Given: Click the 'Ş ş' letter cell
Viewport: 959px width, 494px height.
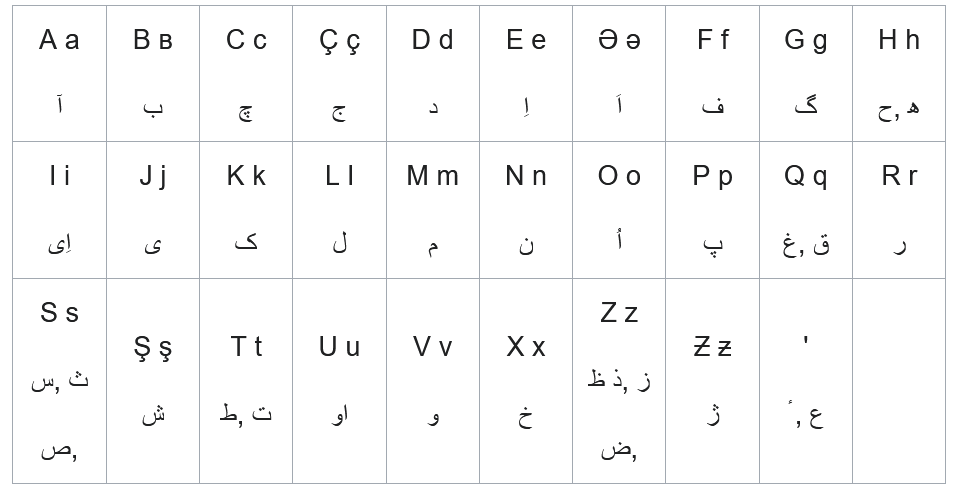Looking at the screenshot, I should coord(153,382).
